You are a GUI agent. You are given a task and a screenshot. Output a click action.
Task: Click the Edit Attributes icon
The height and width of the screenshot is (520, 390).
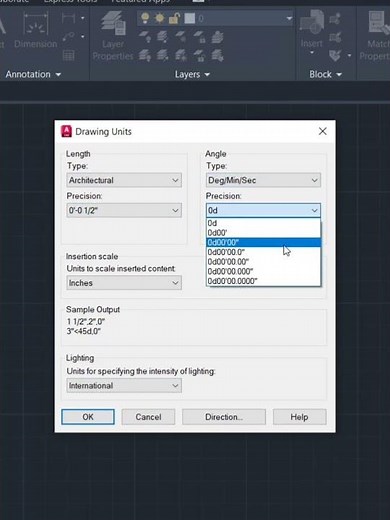[x=335, y=55]
